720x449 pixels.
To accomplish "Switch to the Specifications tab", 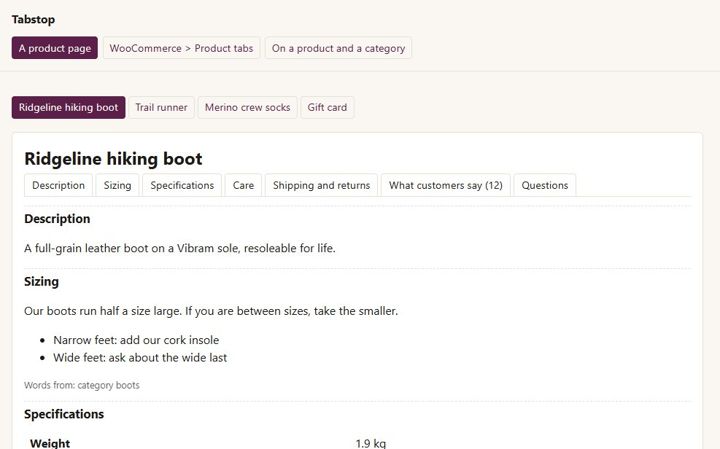I will [x=182, y=185].
